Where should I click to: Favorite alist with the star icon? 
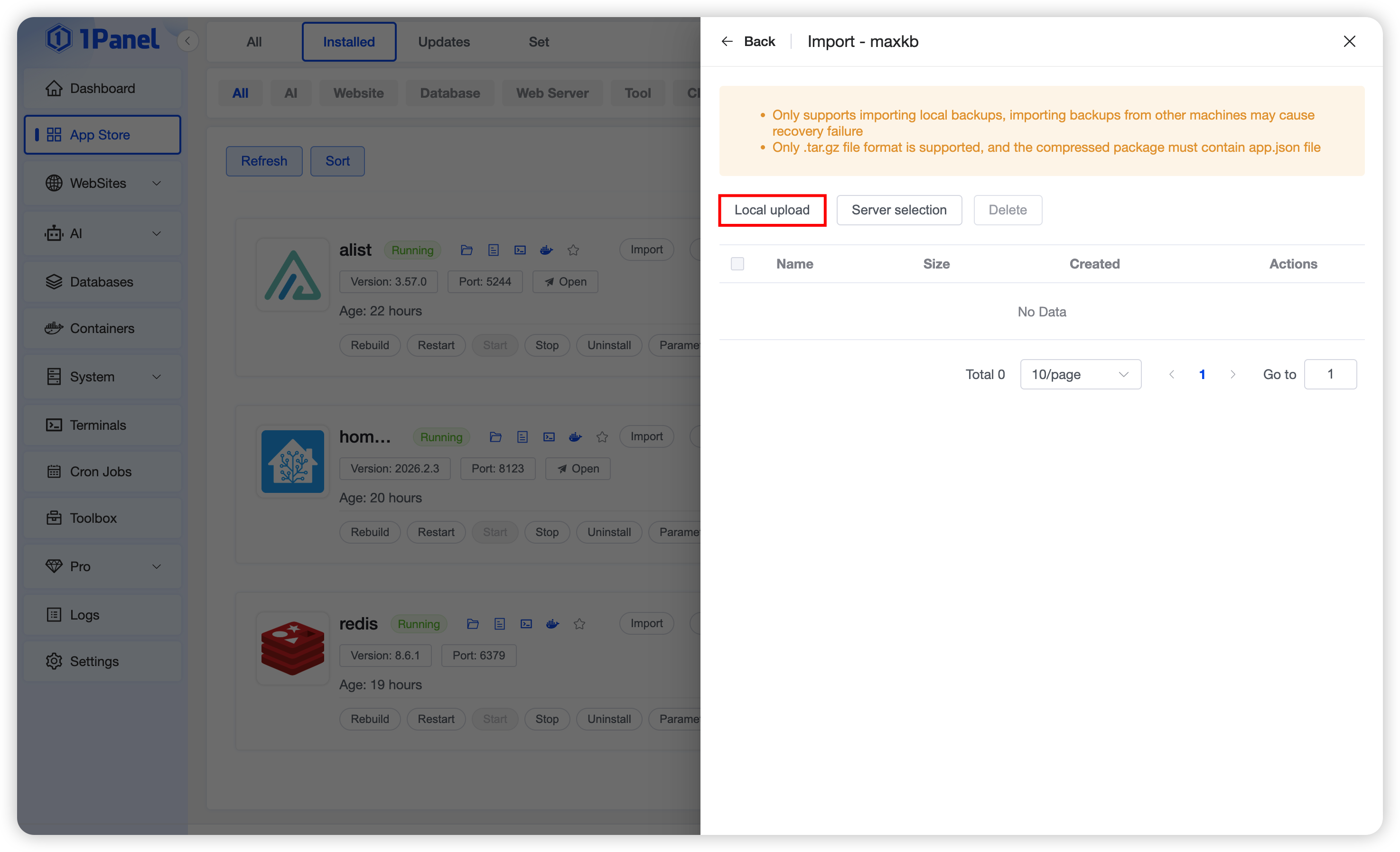[x=573, y=250]
